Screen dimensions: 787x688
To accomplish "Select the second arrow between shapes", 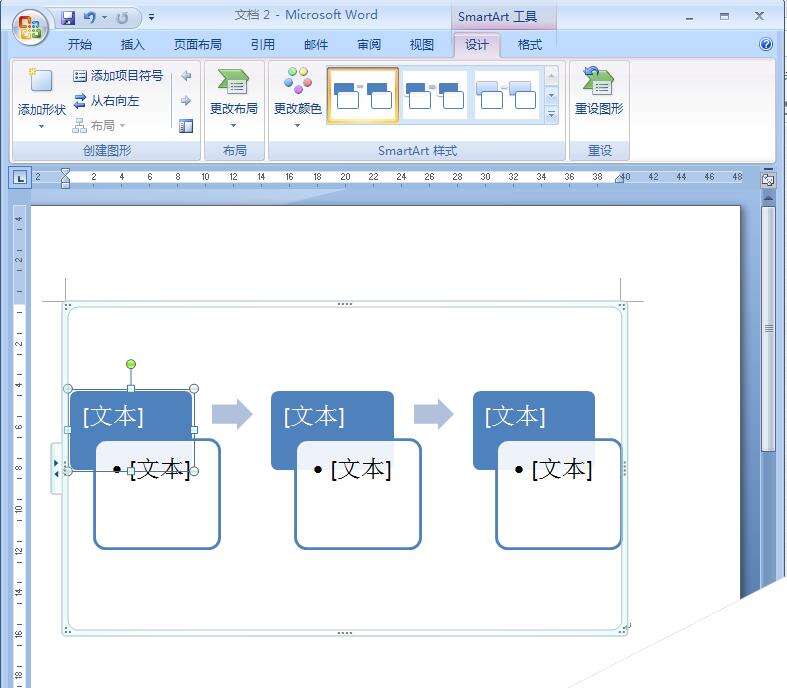I will pyautogui.click(x=434, y=415).
